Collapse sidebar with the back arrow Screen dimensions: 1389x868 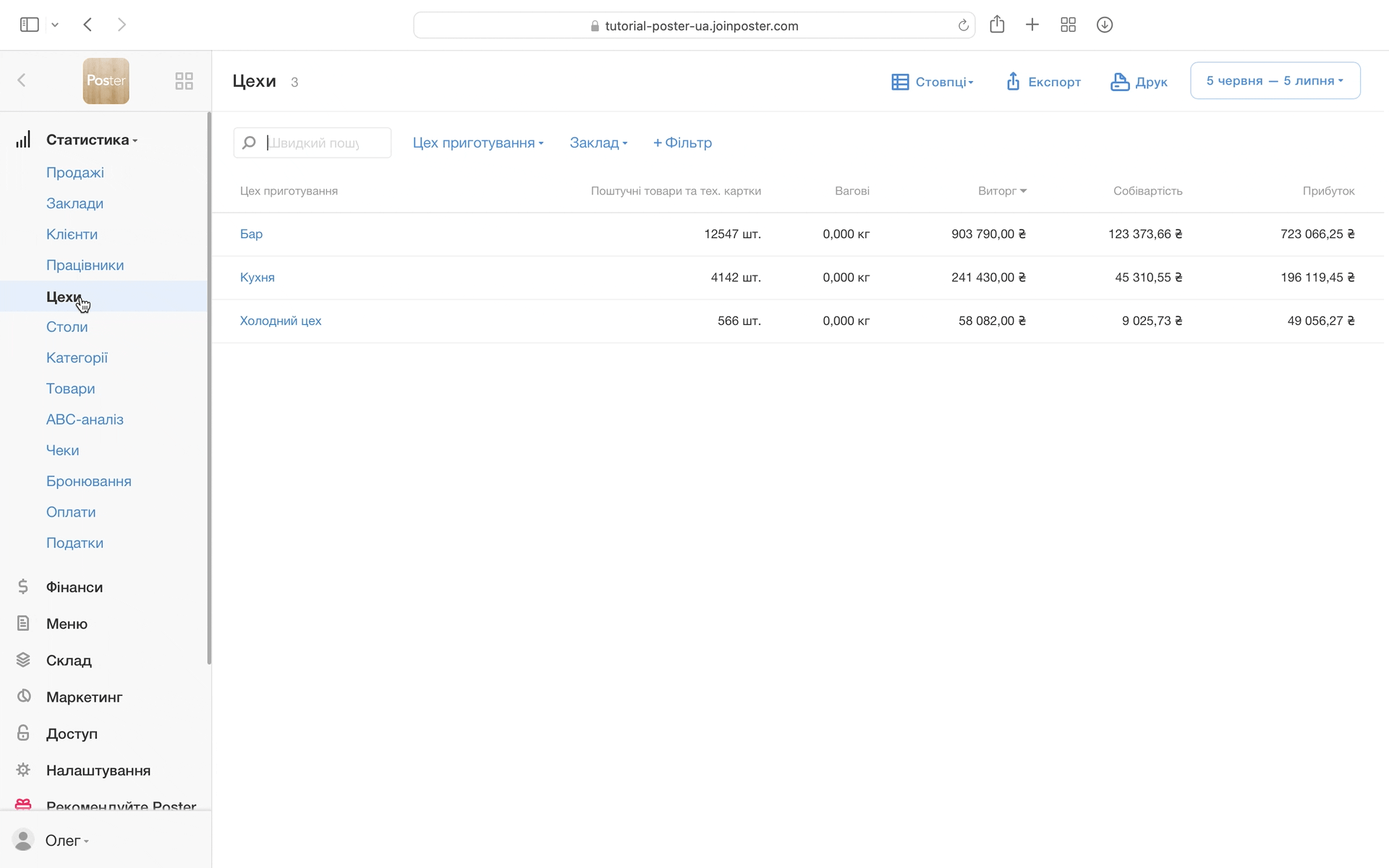[x=22, y=80]
